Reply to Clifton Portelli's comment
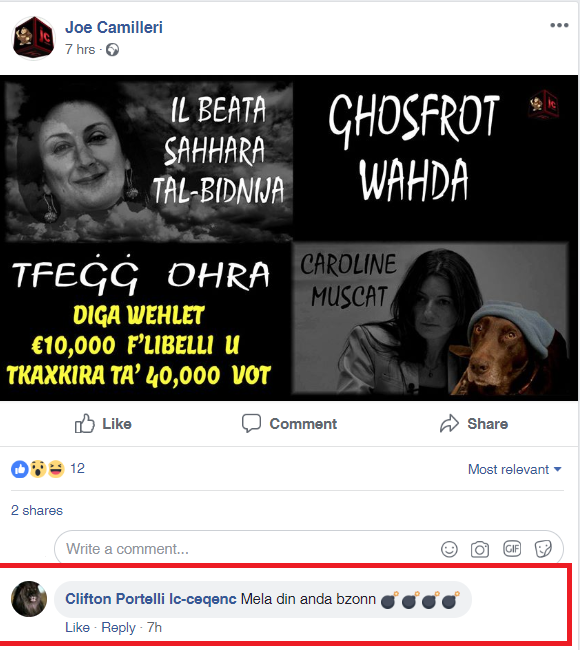Image resolution: width=580 pixels, height=650 pixels. (118, 628)
